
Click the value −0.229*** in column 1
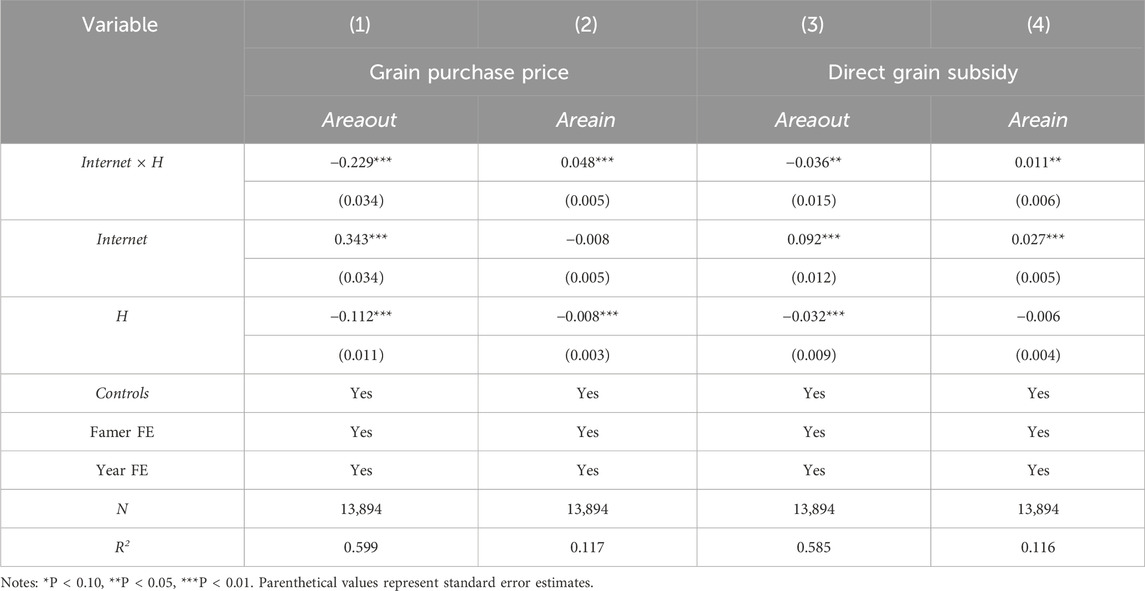tap(361, 162)
